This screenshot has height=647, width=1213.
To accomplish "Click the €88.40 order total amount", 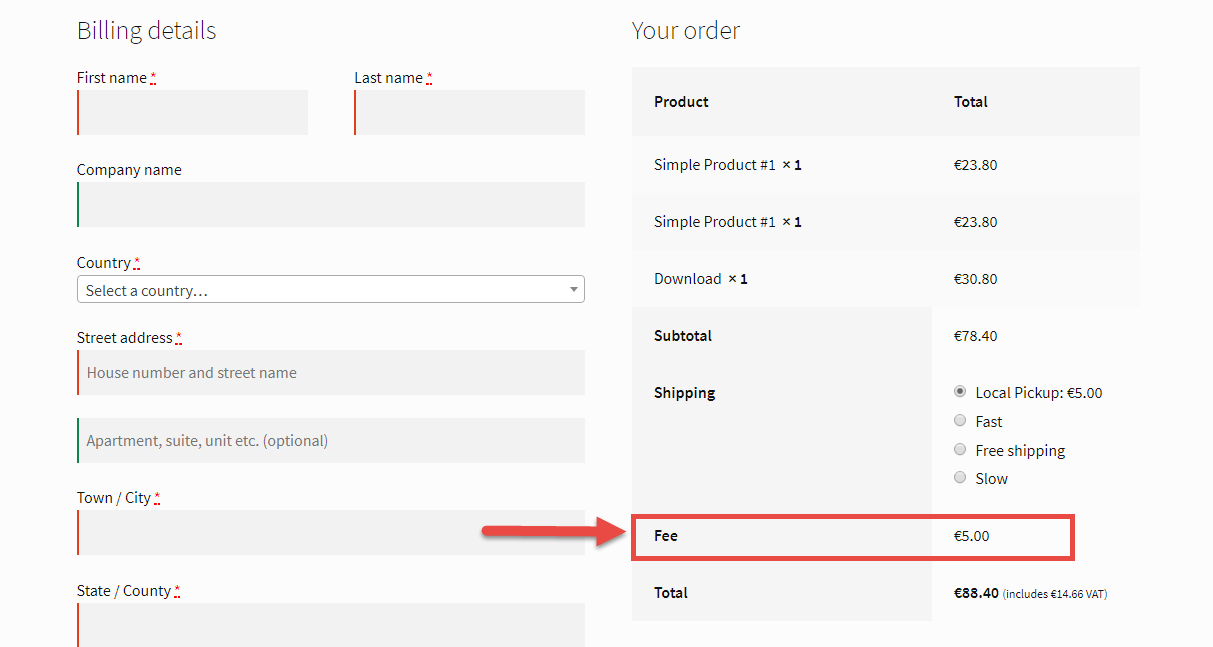I will pos(976,593).
